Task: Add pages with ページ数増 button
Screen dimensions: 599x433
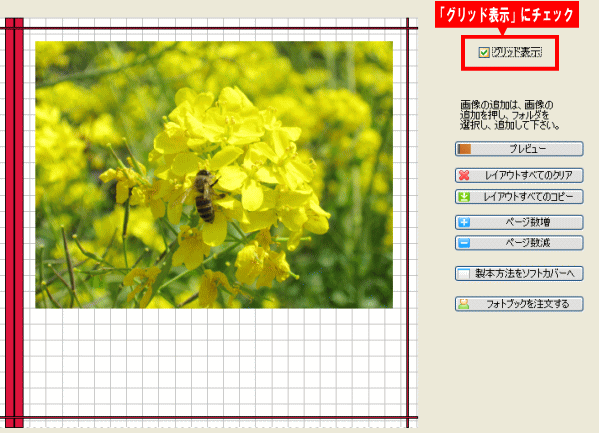Action: coord(519,222)
